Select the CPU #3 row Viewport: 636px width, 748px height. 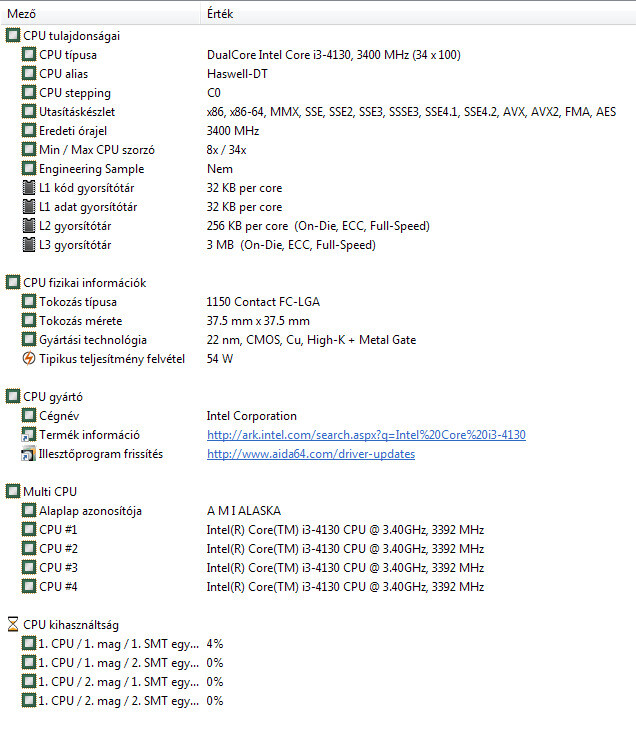[x=253, y=568]
